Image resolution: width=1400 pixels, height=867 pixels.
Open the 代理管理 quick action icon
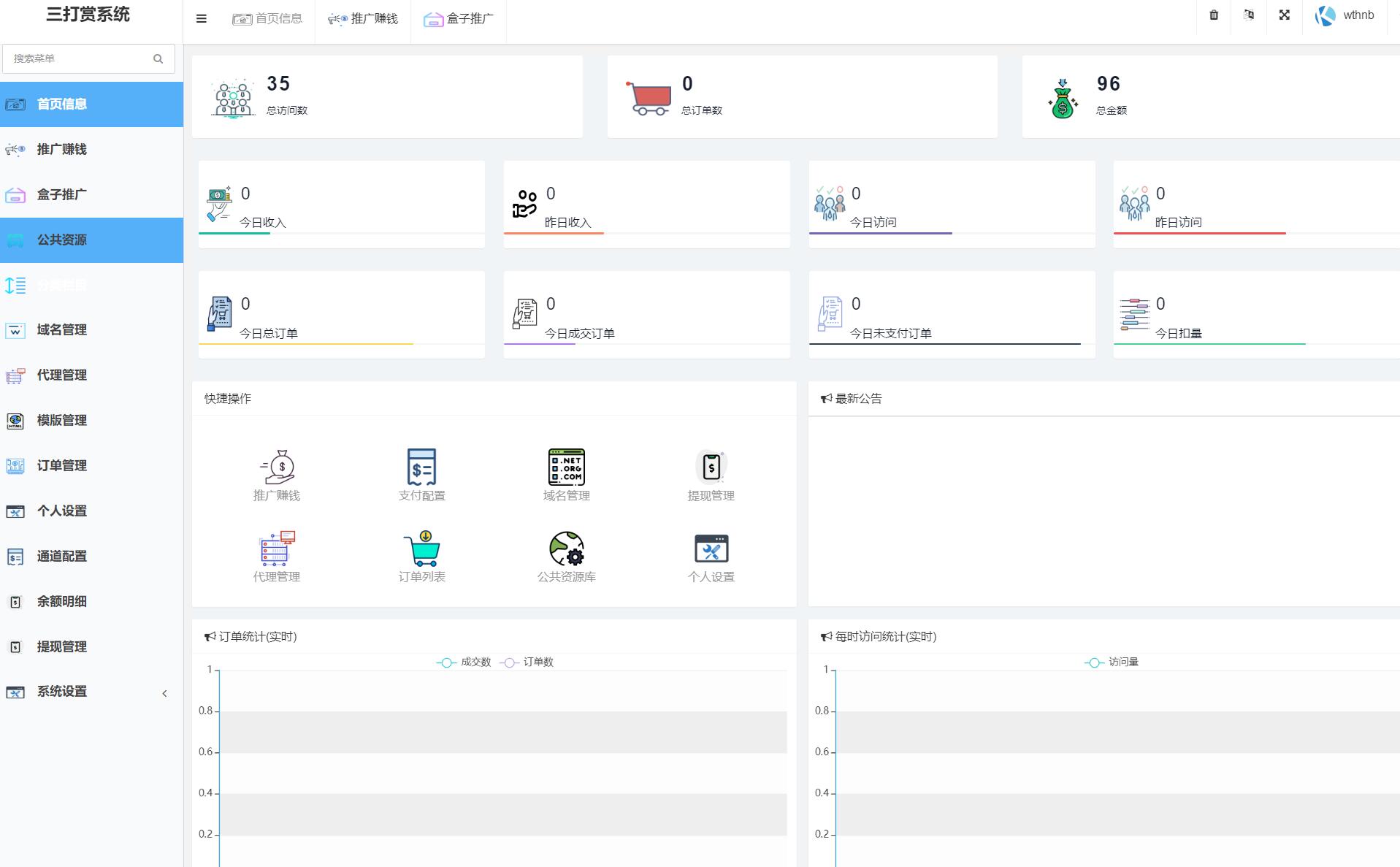tap(277, 549)
